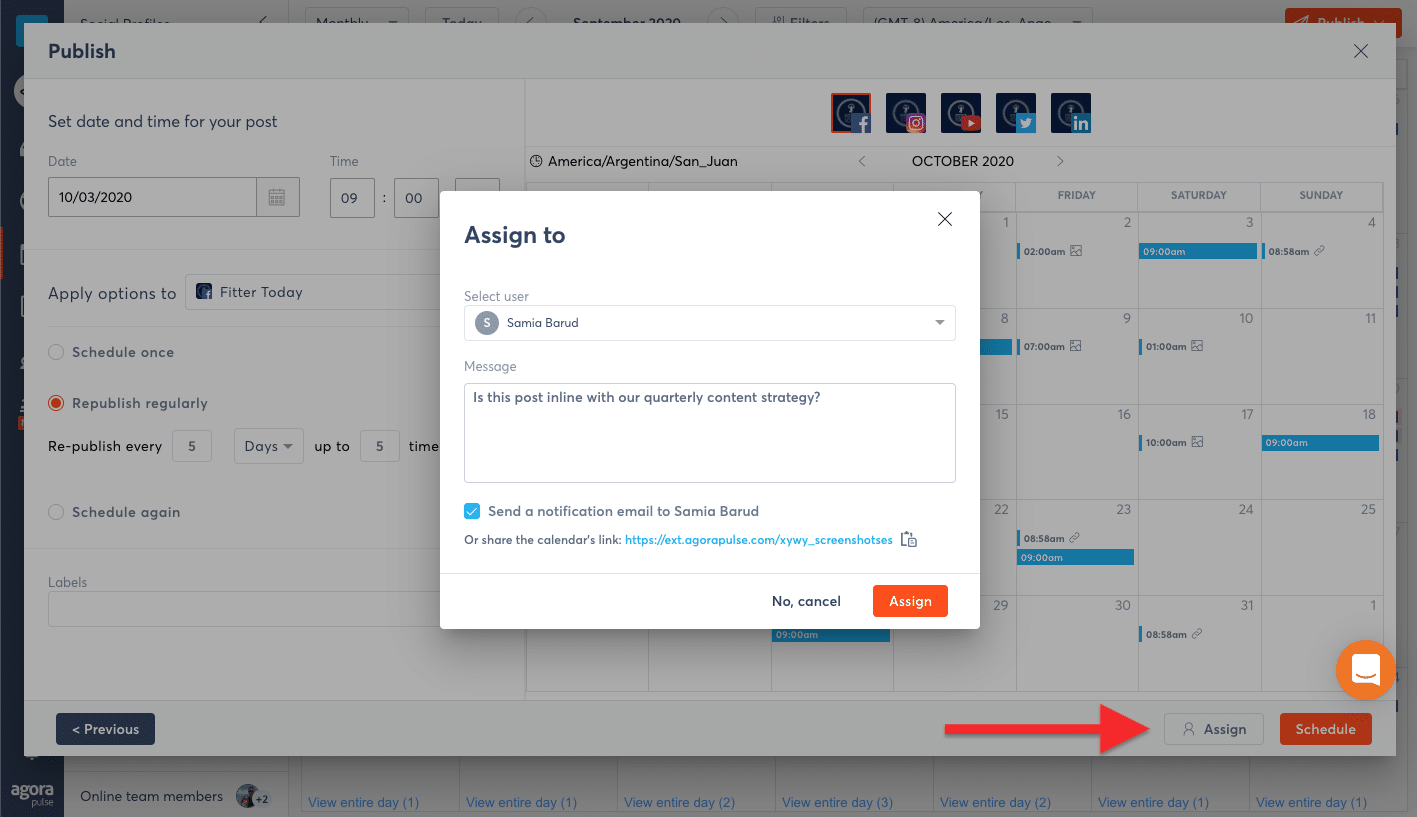Open the orange chat support widget
Screen dimensions: 1417x817
pyautogui.click(x=1365, y=669)
